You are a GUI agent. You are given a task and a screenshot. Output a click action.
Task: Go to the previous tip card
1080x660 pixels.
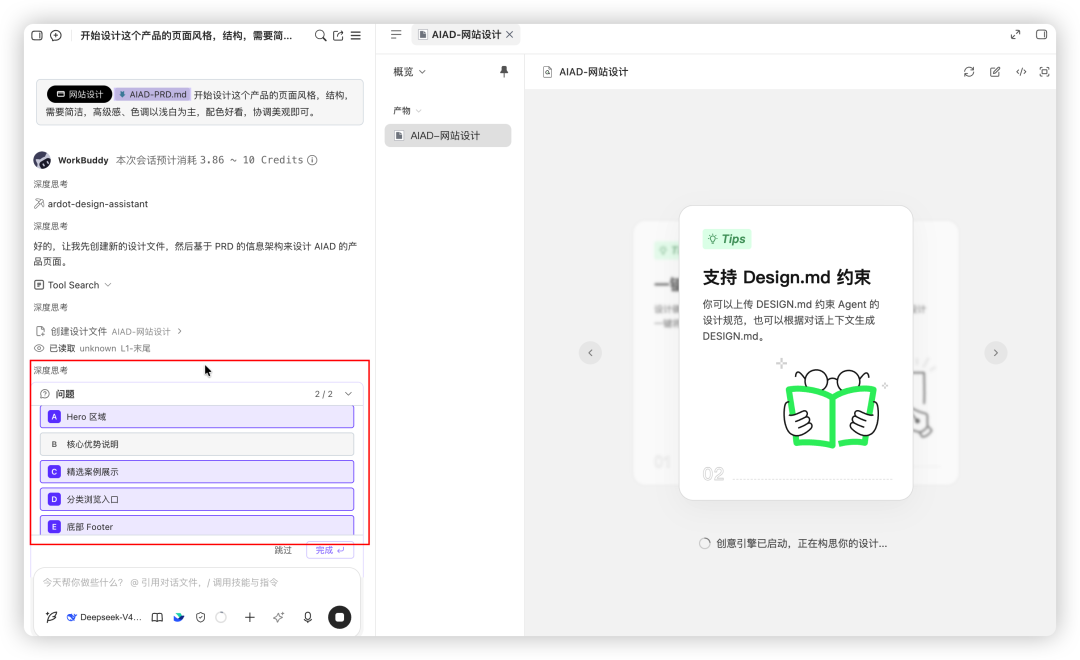pyautogui.click(x=590, y=353)
